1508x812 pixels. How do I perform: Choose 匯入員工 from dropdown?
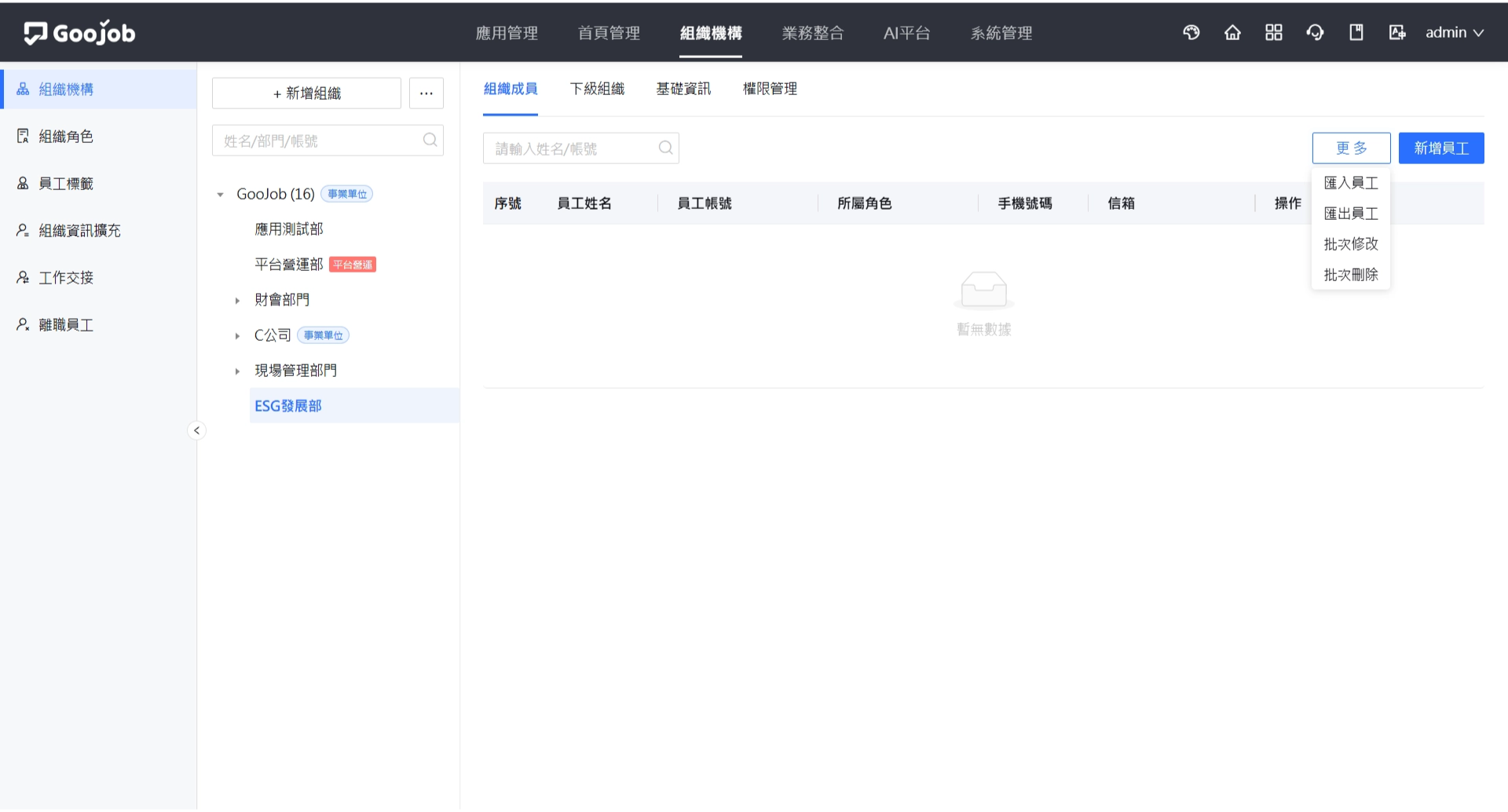(1351, 182)
